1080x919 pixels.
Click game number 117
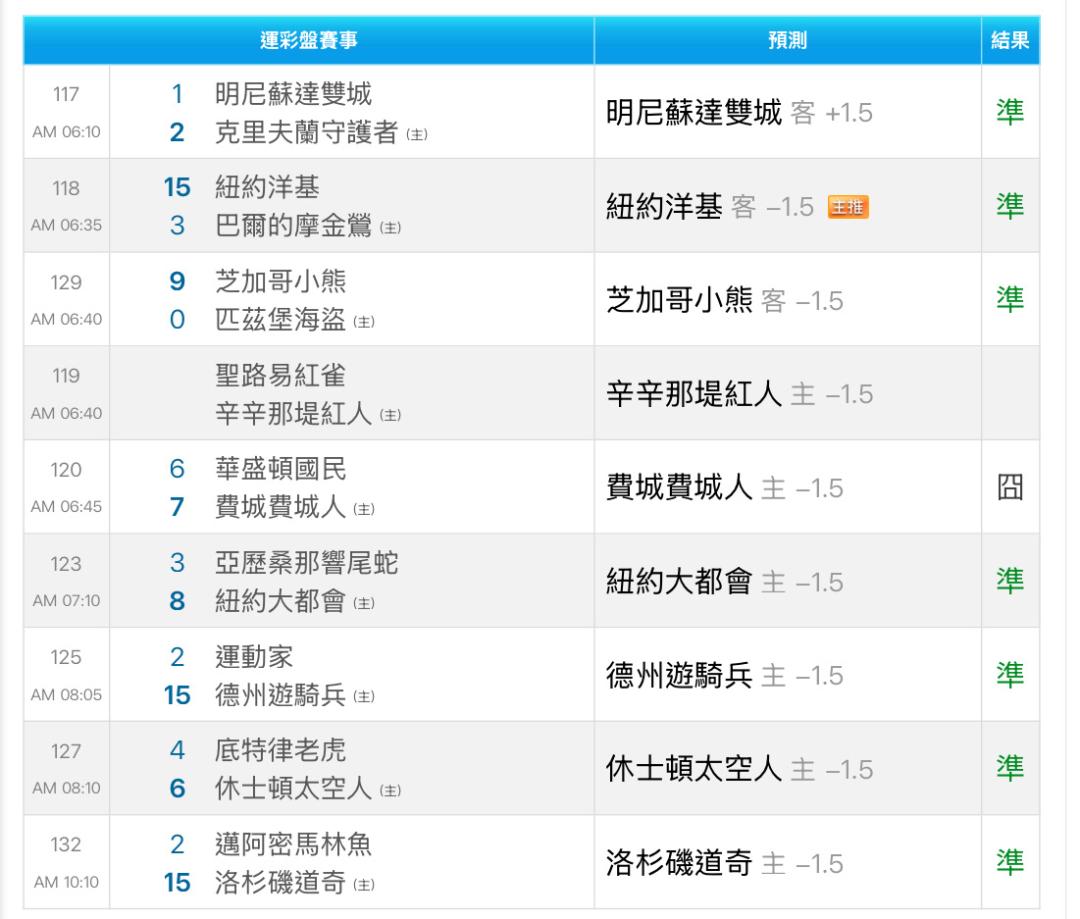(66, 94)
